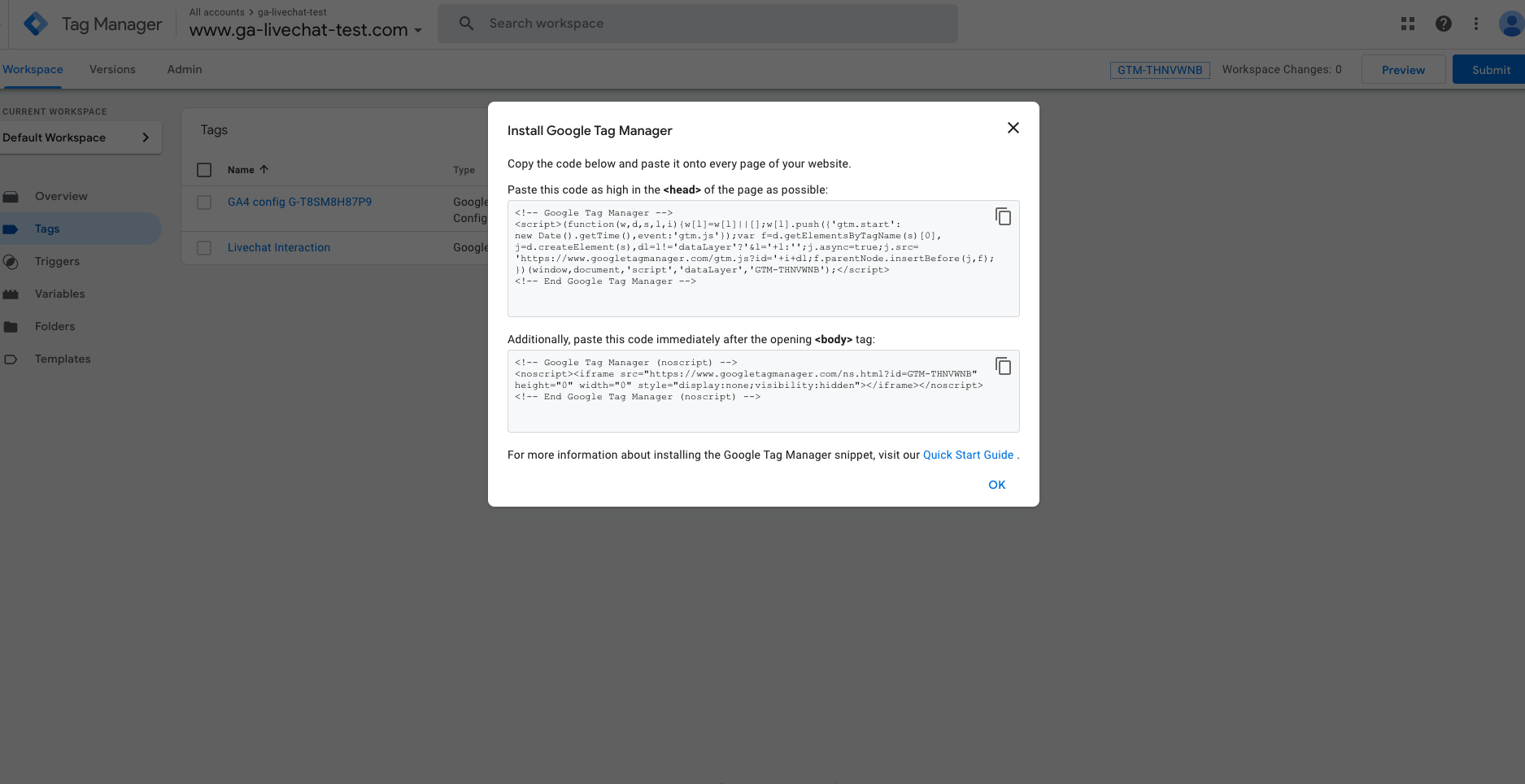1525x784 pixels.
Task: Open the user account avatar
Action: 1510,24
